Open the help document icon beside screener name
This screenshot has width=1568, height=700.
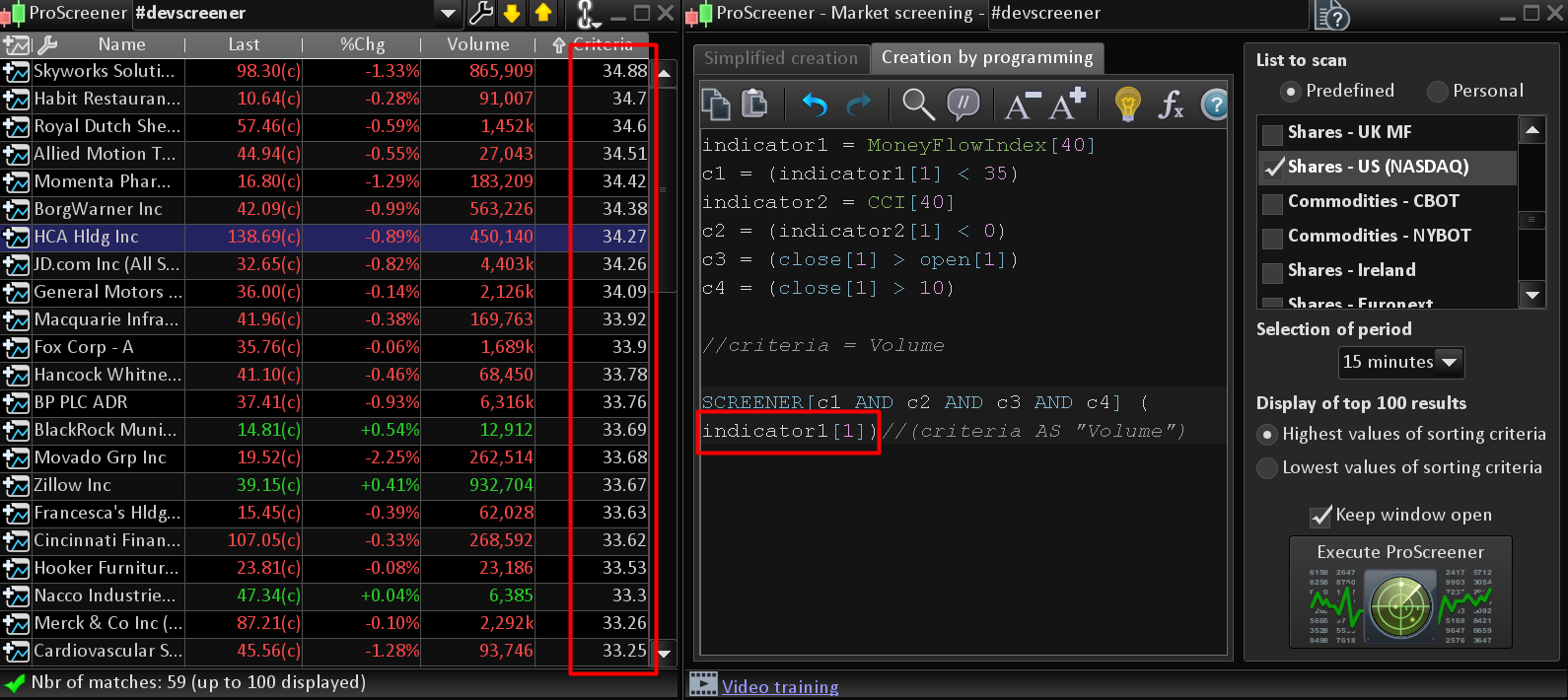(1332, 15)
